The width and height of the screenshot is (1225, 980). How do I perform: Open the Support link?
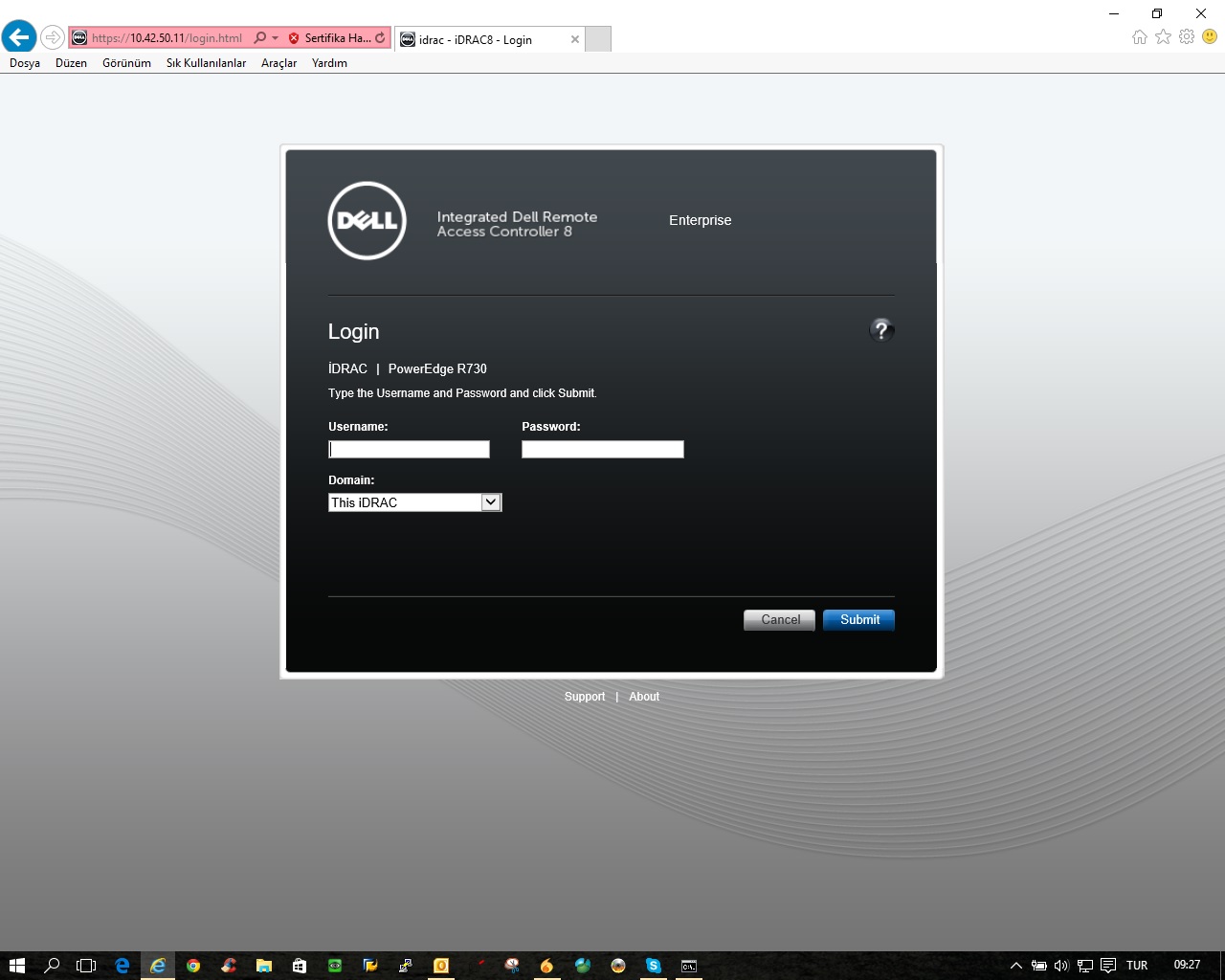(x=585, y=697)
